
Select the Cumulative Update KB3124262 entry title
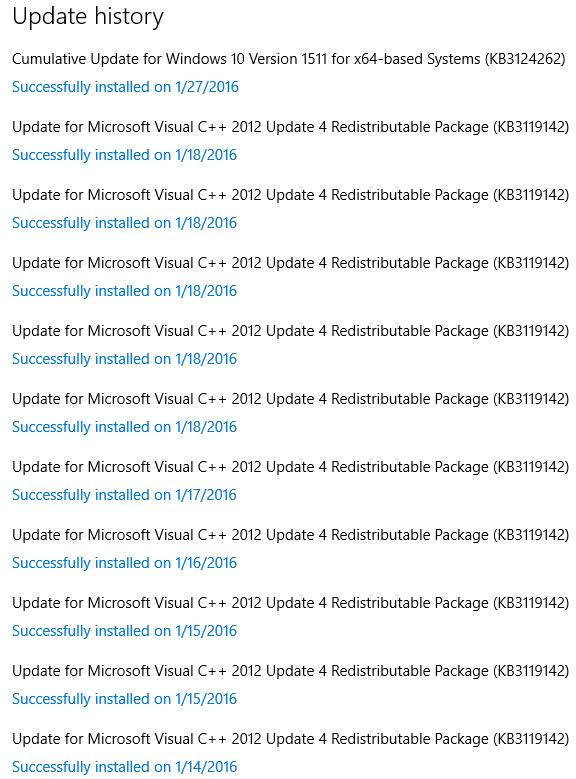289,59
